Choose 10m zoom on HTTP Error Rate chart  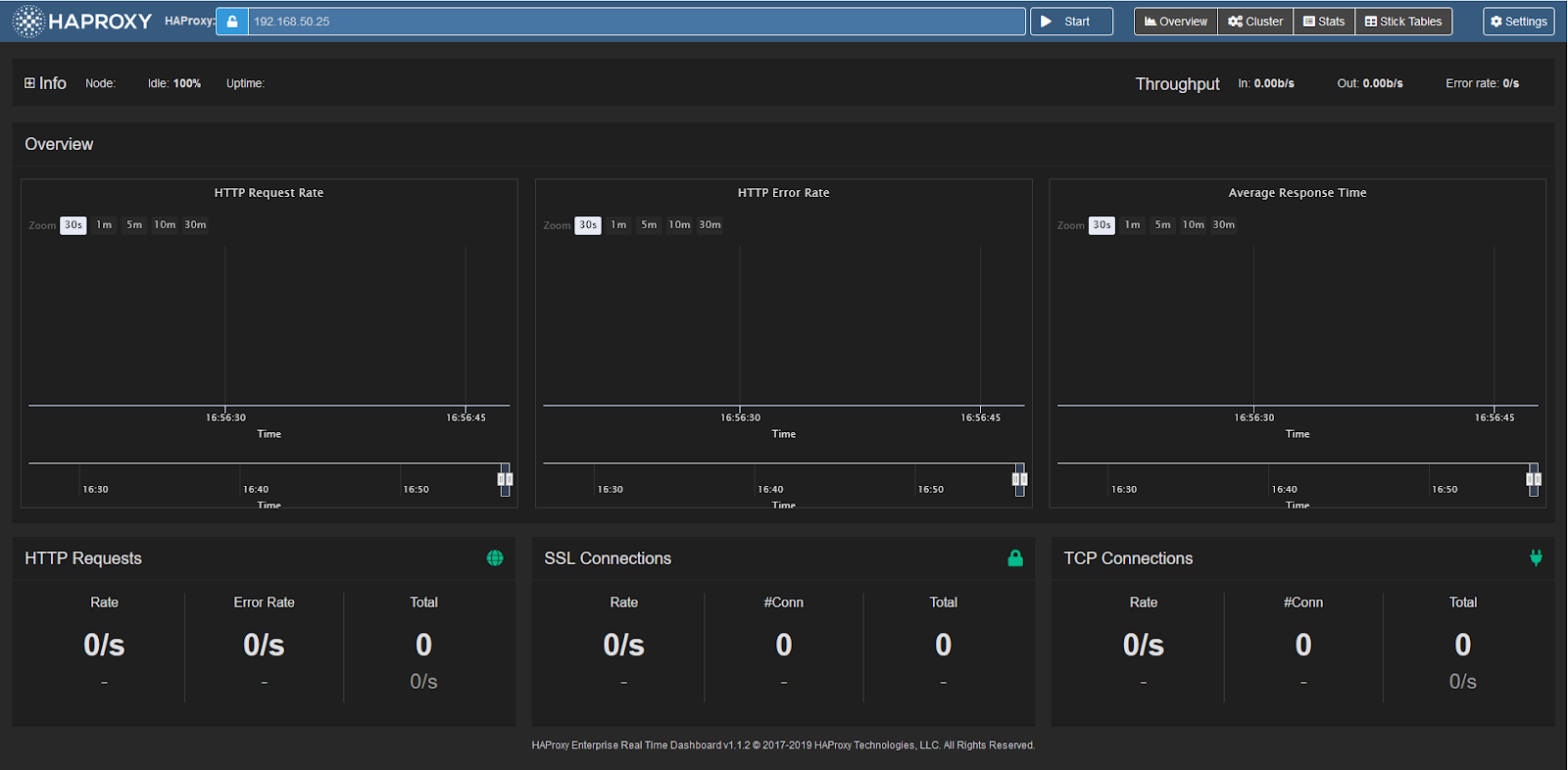click(x=679, y=225)
